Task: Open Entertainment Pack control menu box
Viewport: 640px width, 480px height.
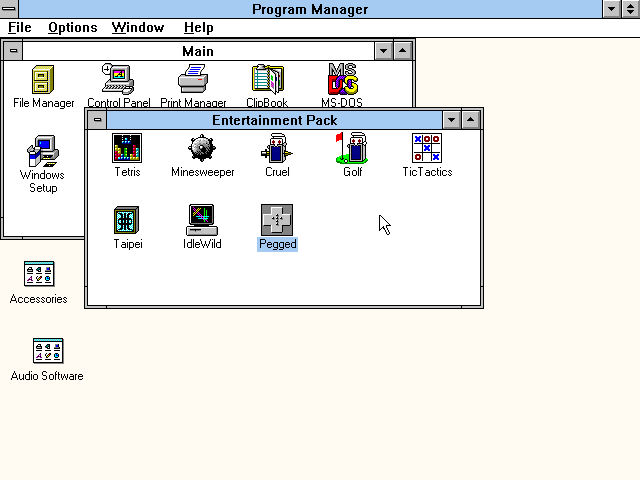Action: (98, 120)
